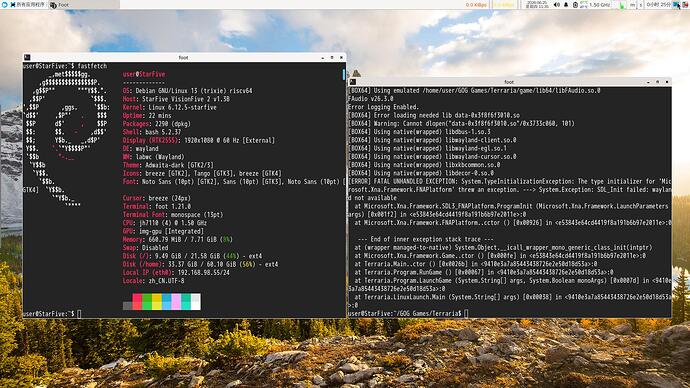Open the applications menu in the top panel
This screenshot has height=388, width=690.
click(x=27, y=5)
